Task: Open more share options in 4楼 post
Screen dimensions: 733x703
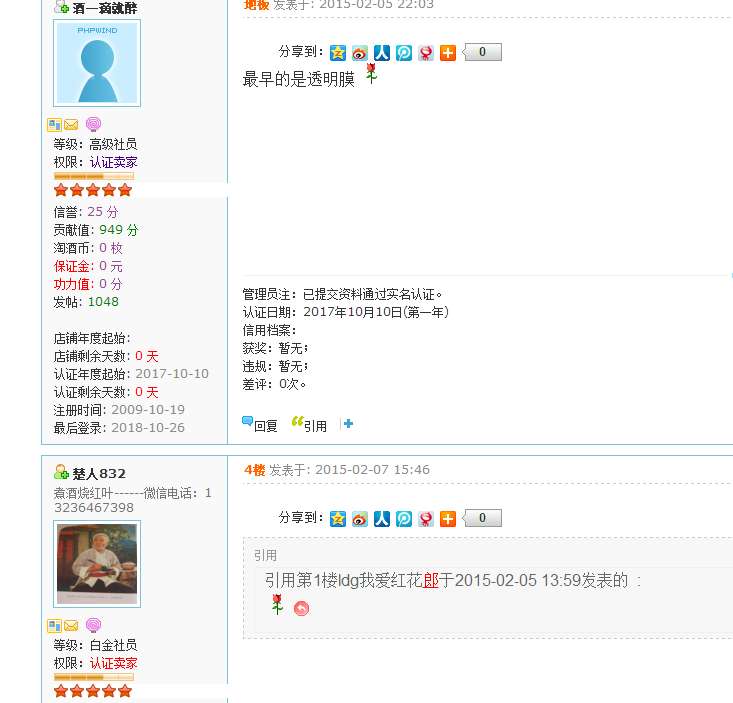Action: (447, 519)
